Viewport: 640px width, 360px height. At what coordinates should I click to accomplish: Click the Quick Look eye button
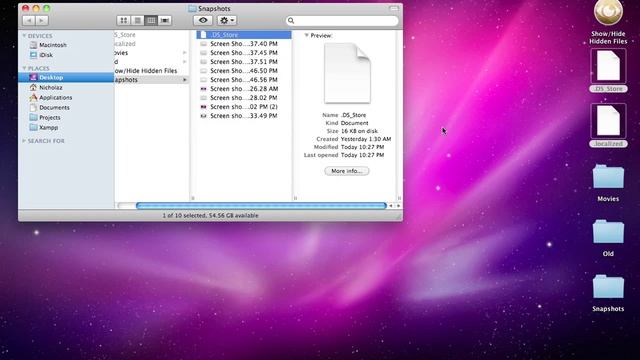[x=203, y=20]
